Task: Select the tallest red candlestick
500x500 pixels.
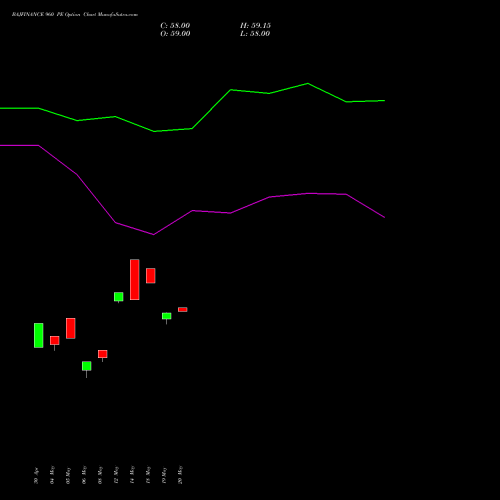Action: click(x=135, y=279)
